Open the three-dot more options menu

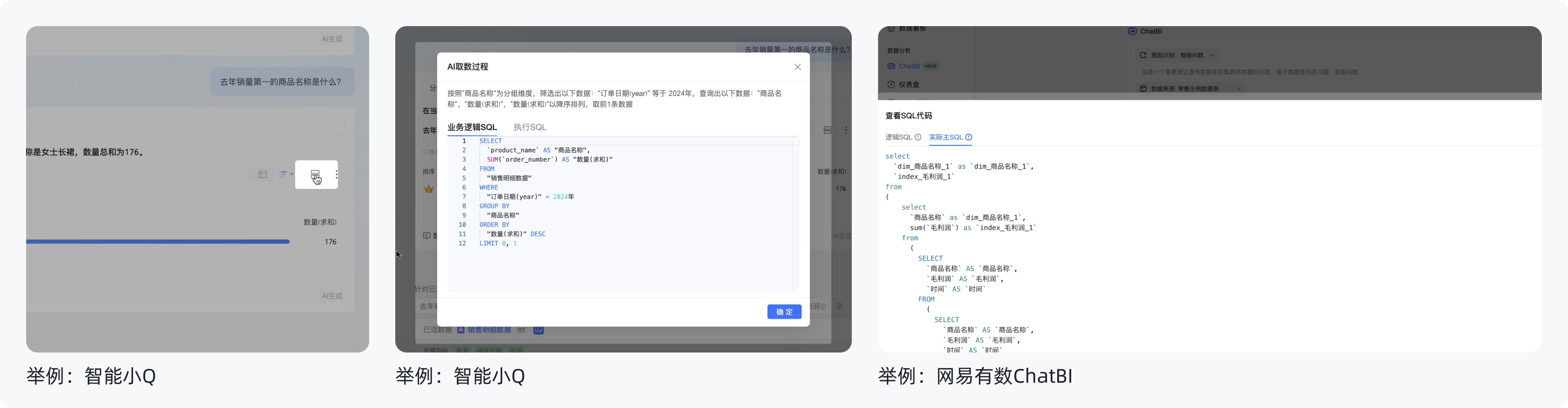coord(336,175)
